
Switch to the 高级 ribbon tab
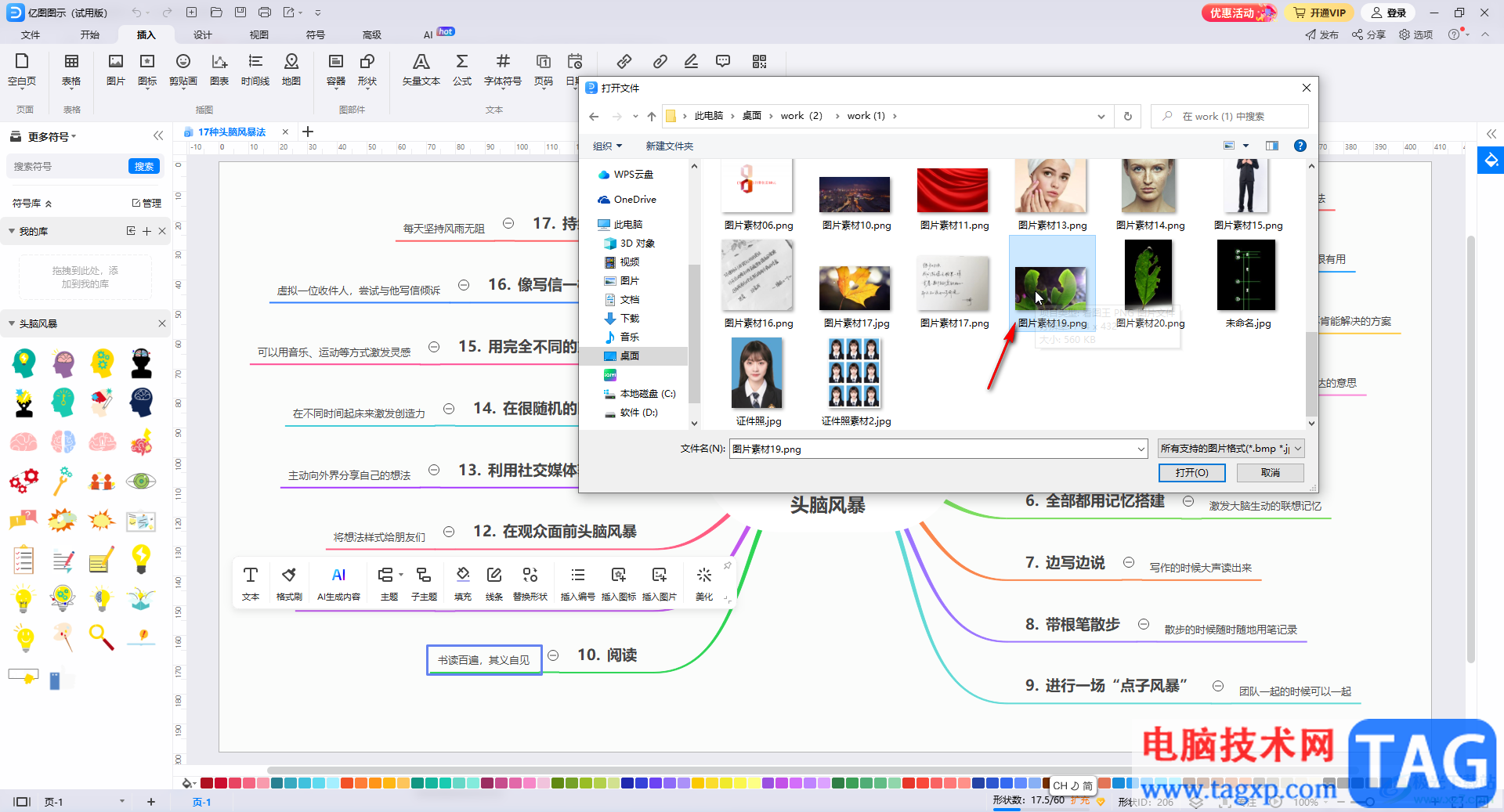tap(372, 34)
